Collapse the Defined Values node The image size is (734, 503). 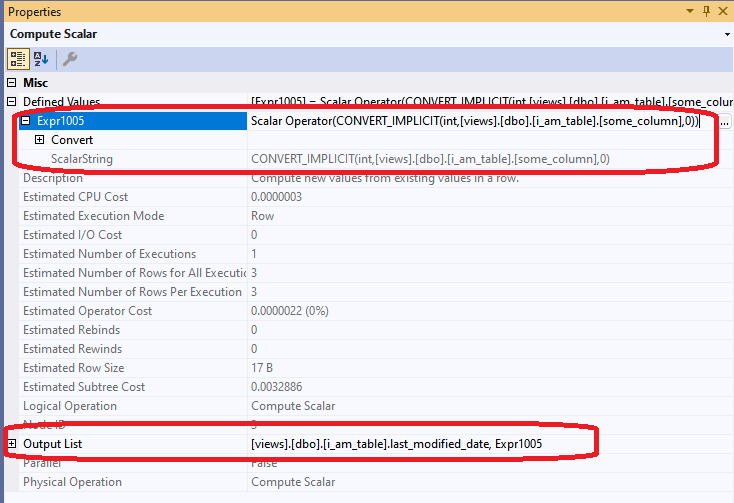click(11, 102)
